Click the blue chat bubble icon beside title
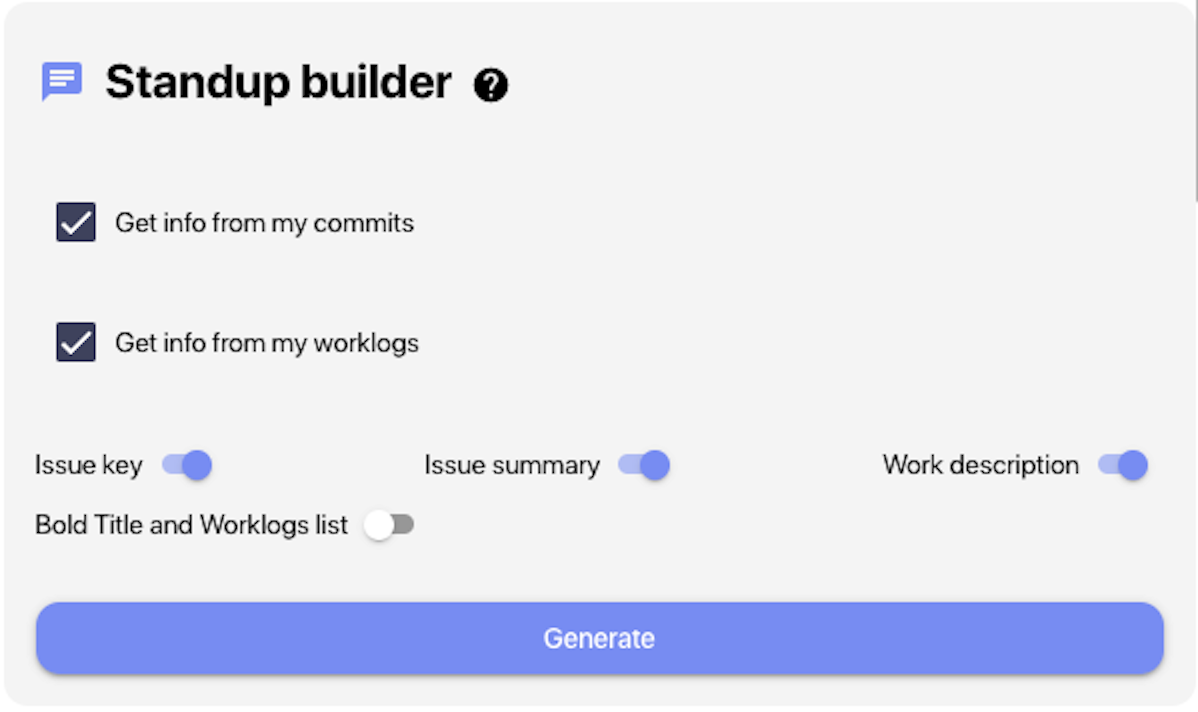The image size is (1198, 712). pos(62,81)
